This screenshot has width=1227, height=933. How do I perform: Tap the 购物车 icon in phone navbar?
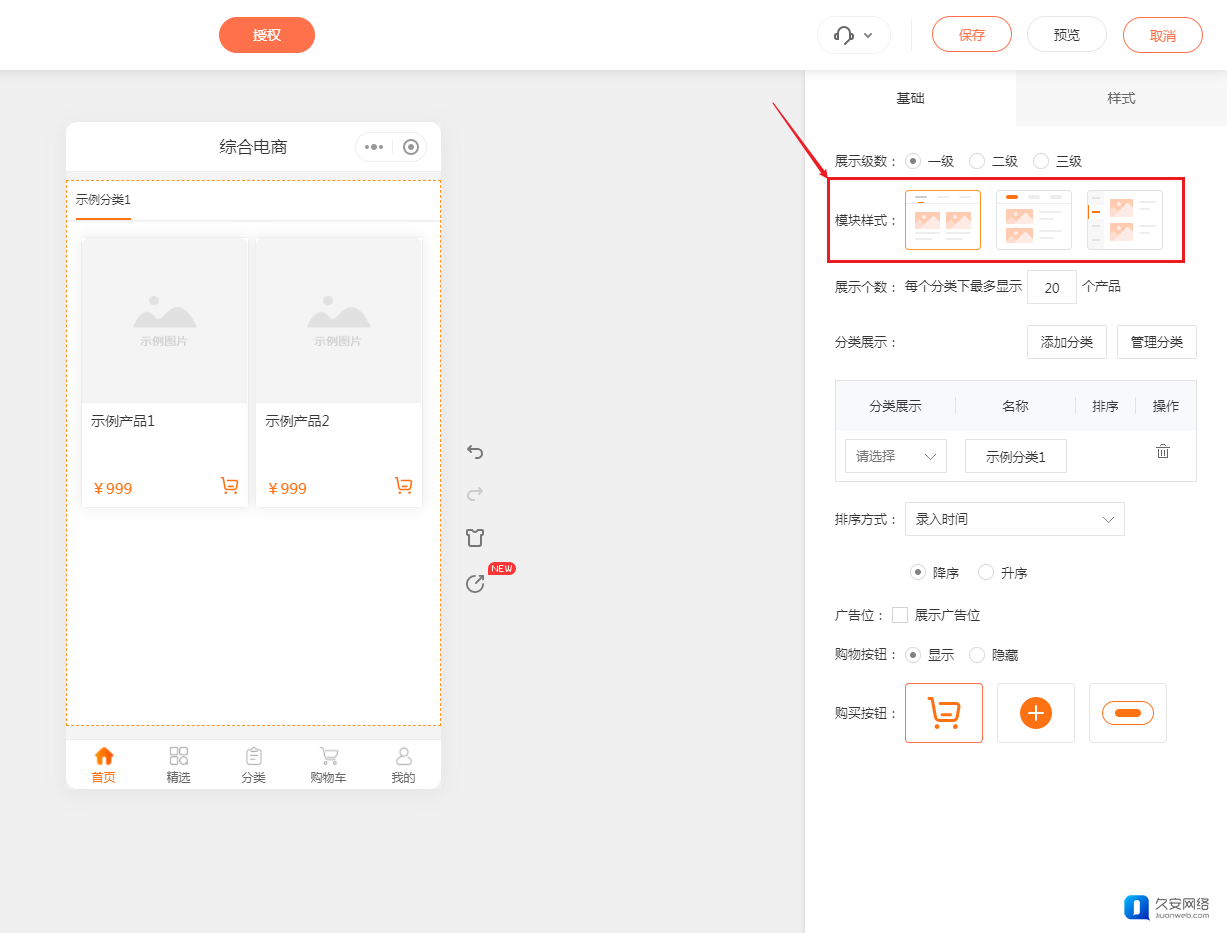tap(328, 765)
